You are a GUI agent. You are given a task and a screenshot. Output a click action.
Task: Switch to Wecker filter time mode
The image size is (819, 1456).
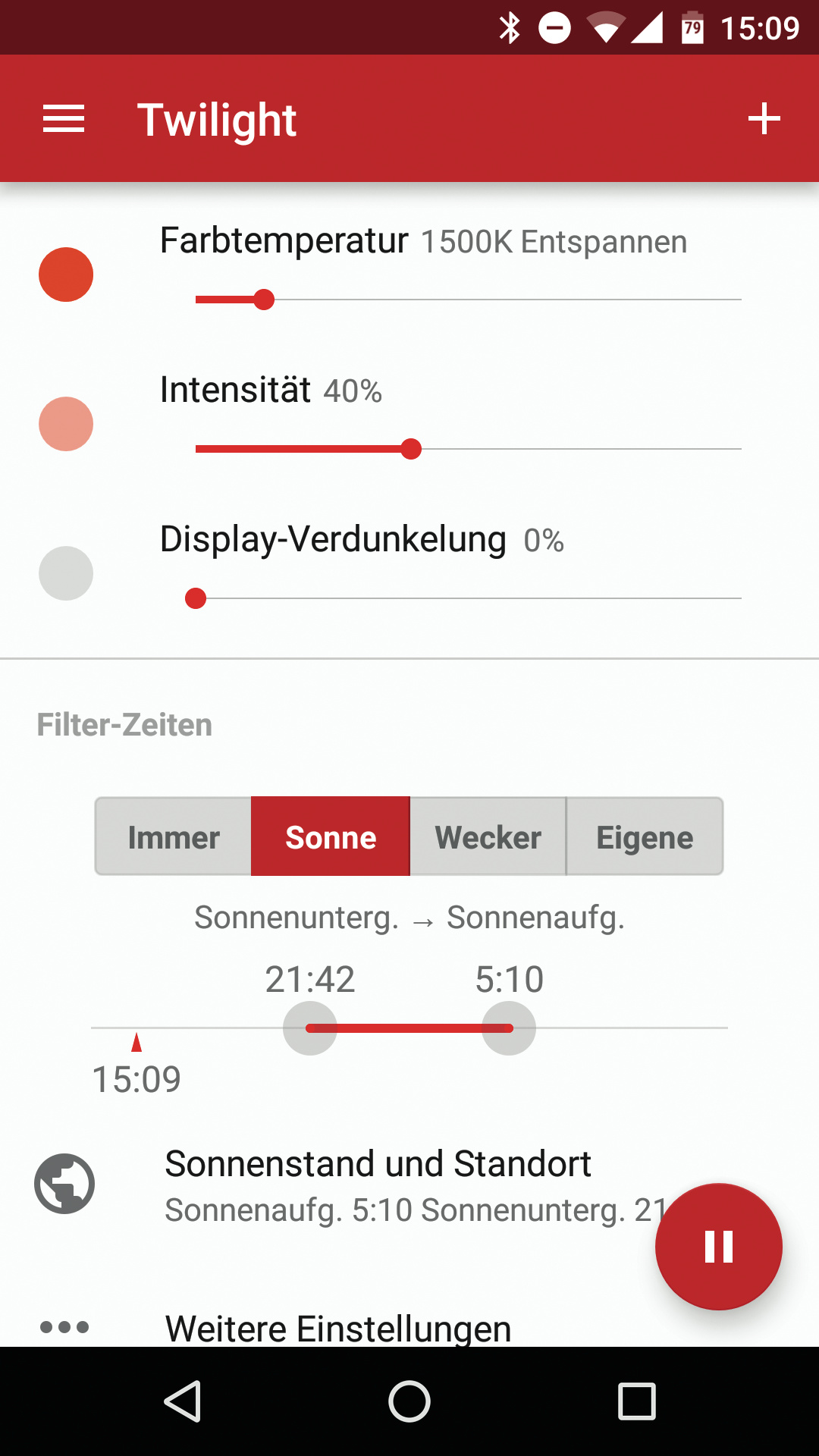(488, 837)
